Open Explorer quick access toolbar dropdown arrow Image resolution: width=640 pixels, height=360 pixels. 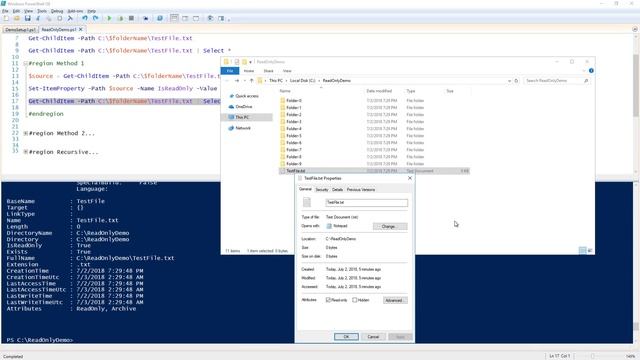coord(251,62)
